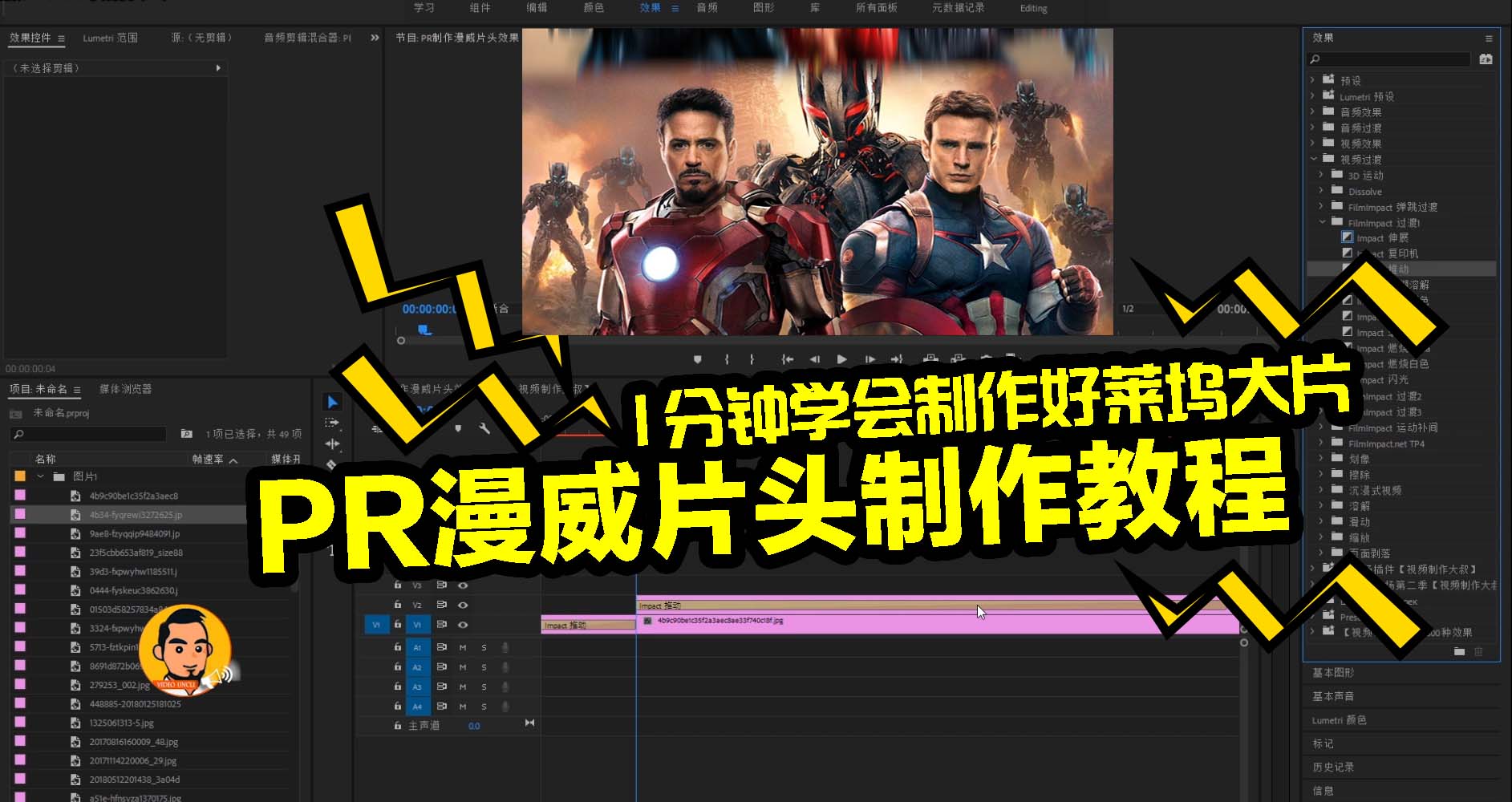Toggle accelerated effects filter icon
Viewport: 1512px width, 802px height.
1486,59
